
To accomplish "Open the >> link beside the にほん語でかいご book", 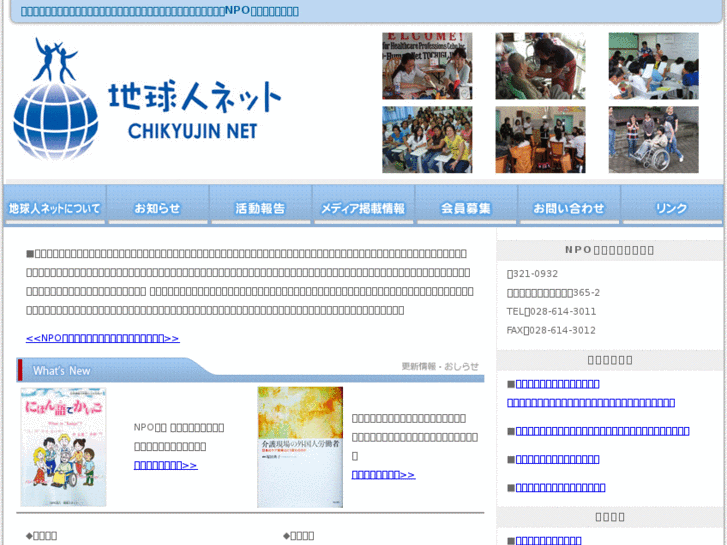I will 166,465.
